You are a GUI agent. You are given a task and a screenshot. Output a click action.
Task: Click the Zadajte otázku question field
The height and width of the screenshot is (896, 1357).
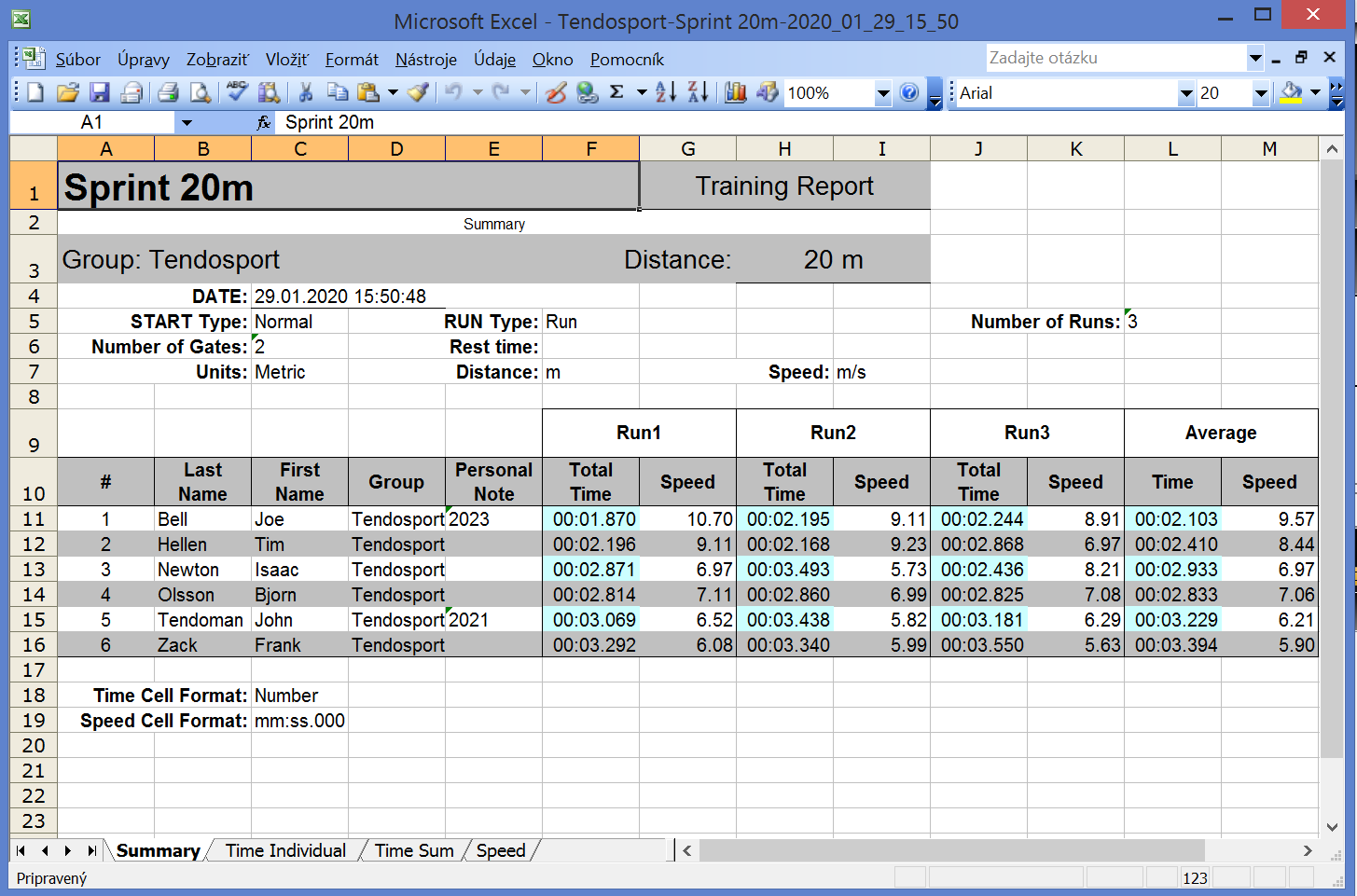pyautogui.click(x=1115, y=58)
